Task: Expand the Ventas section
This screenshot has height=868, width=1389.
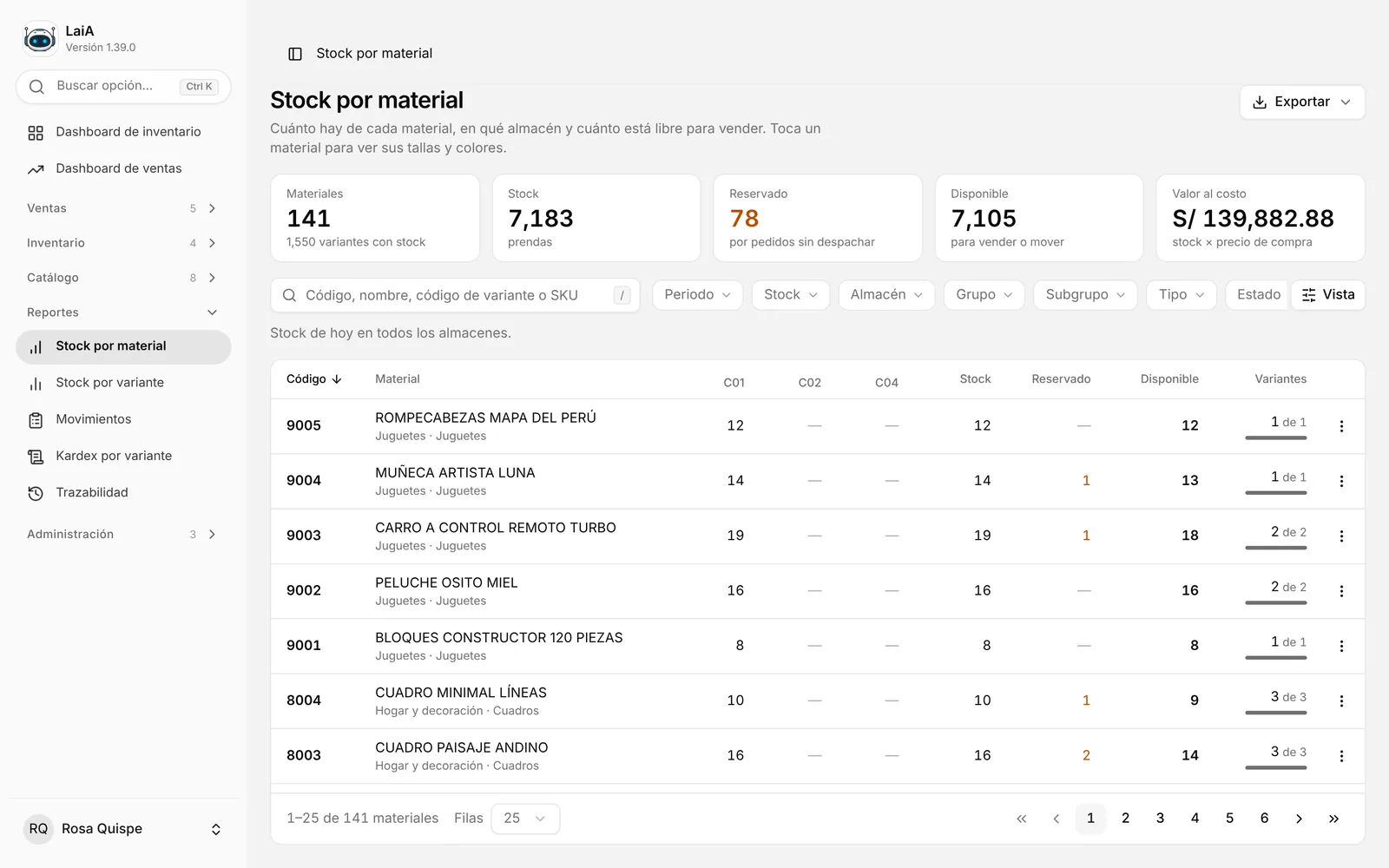Action: [123, 208]
